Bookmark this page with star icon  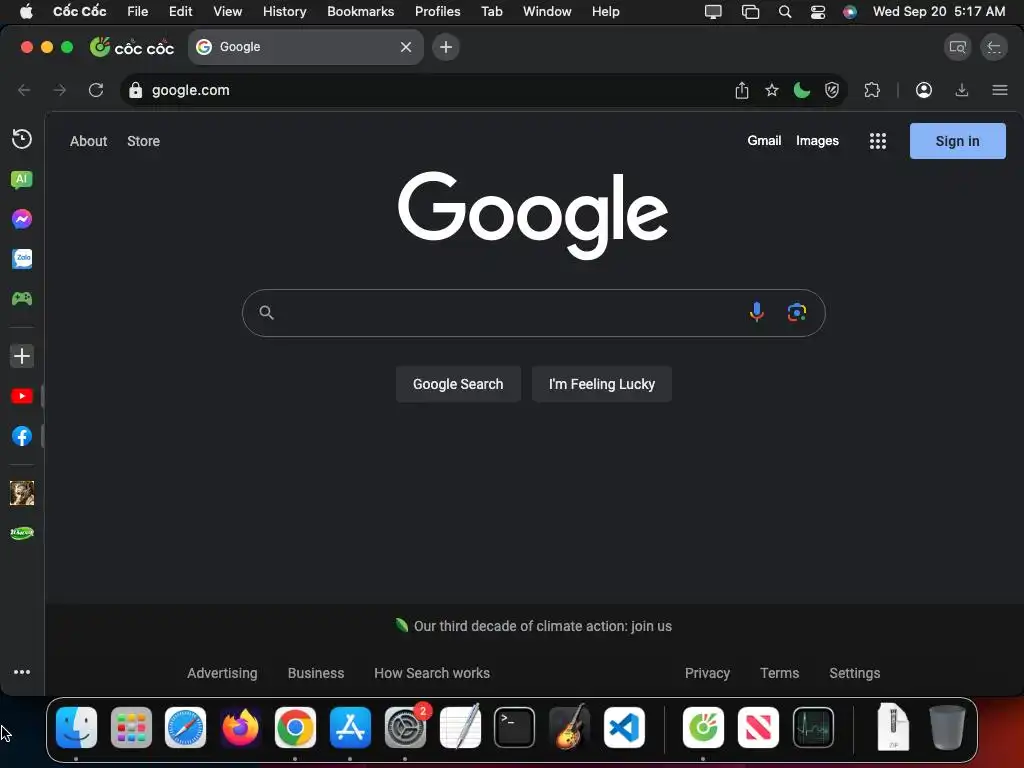pos(772,90)
